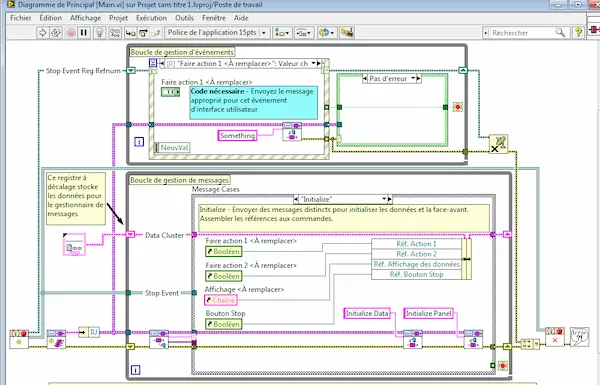Viewport: 600px width, 385px height.
Task: Go to previous event case arrow
Action: 162,64
